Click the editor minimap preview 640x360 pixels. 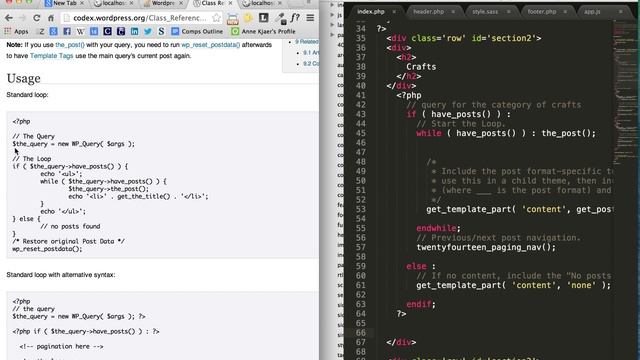click(624, 92)
